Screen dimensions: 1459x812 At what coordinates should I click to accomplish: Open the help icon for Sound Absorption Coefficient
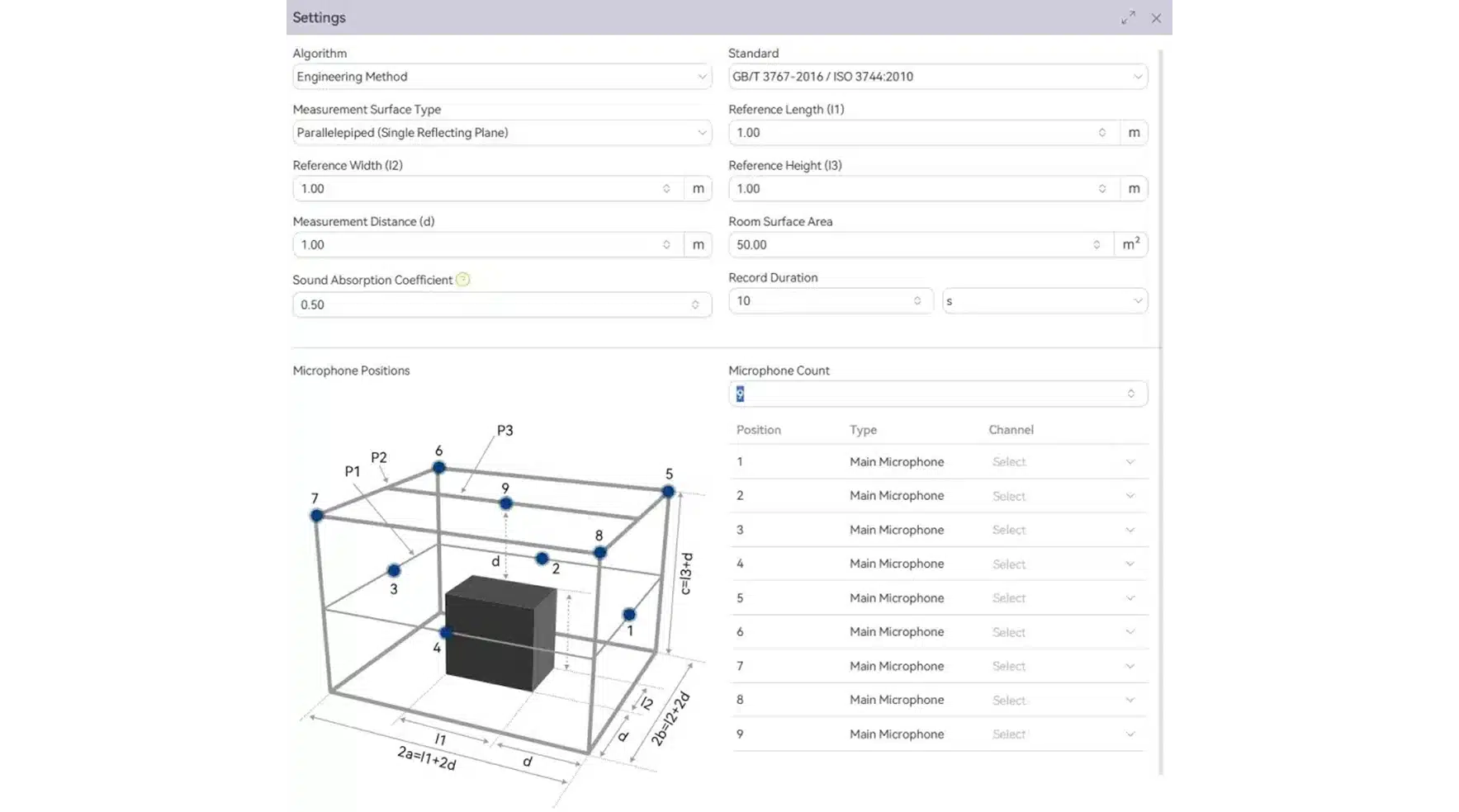pos(463,280)
